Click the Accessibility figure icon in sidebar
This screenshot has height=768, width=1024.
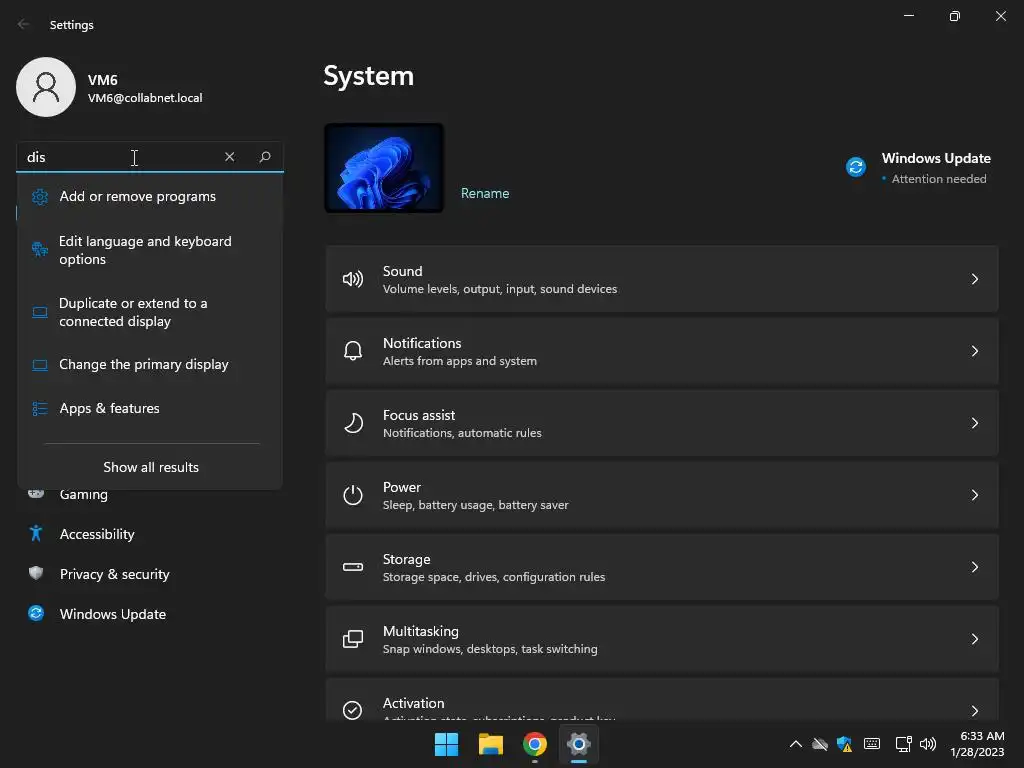(x=36, y=534)
